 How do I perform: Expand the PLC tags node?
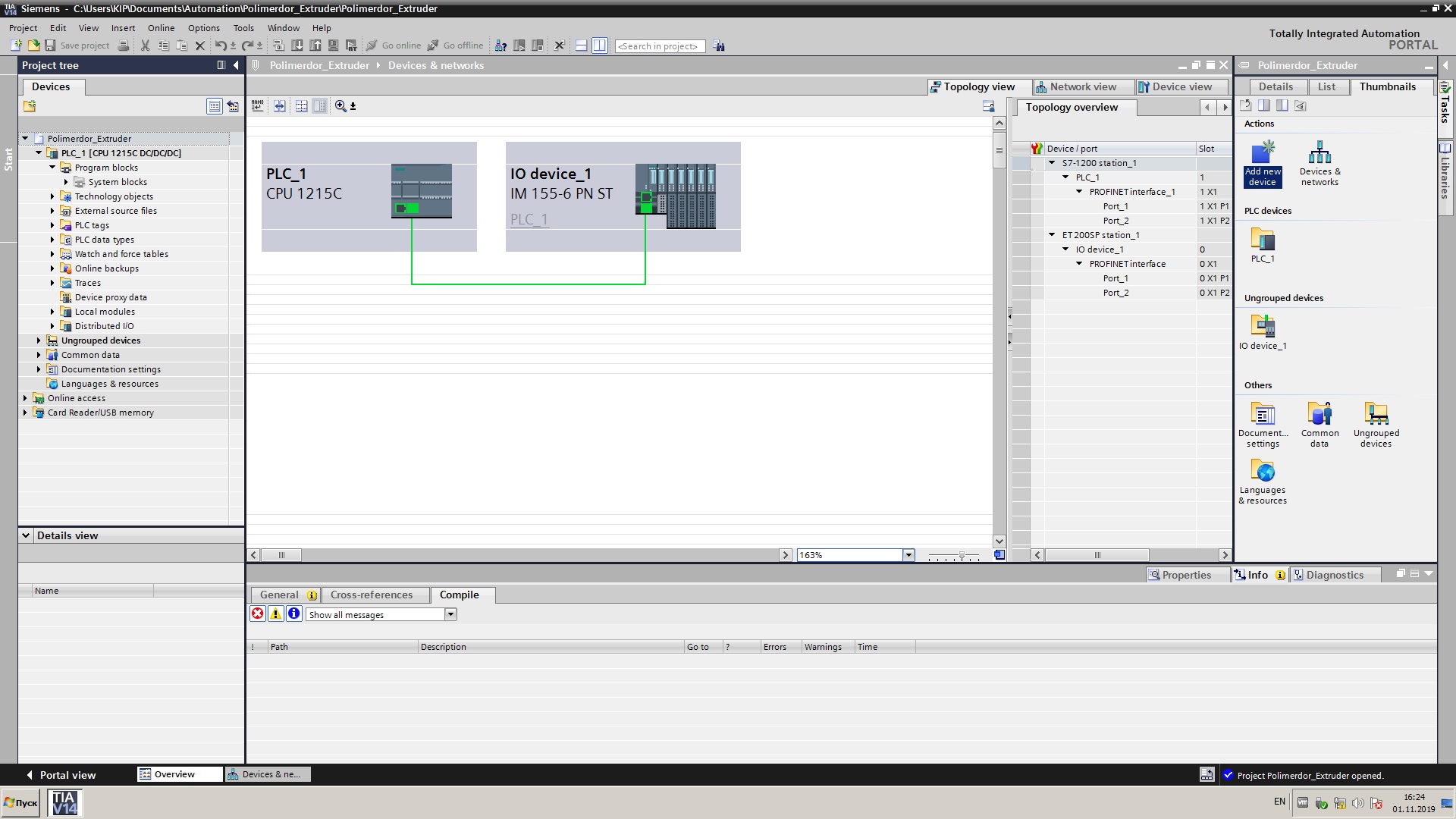(52, 225)
